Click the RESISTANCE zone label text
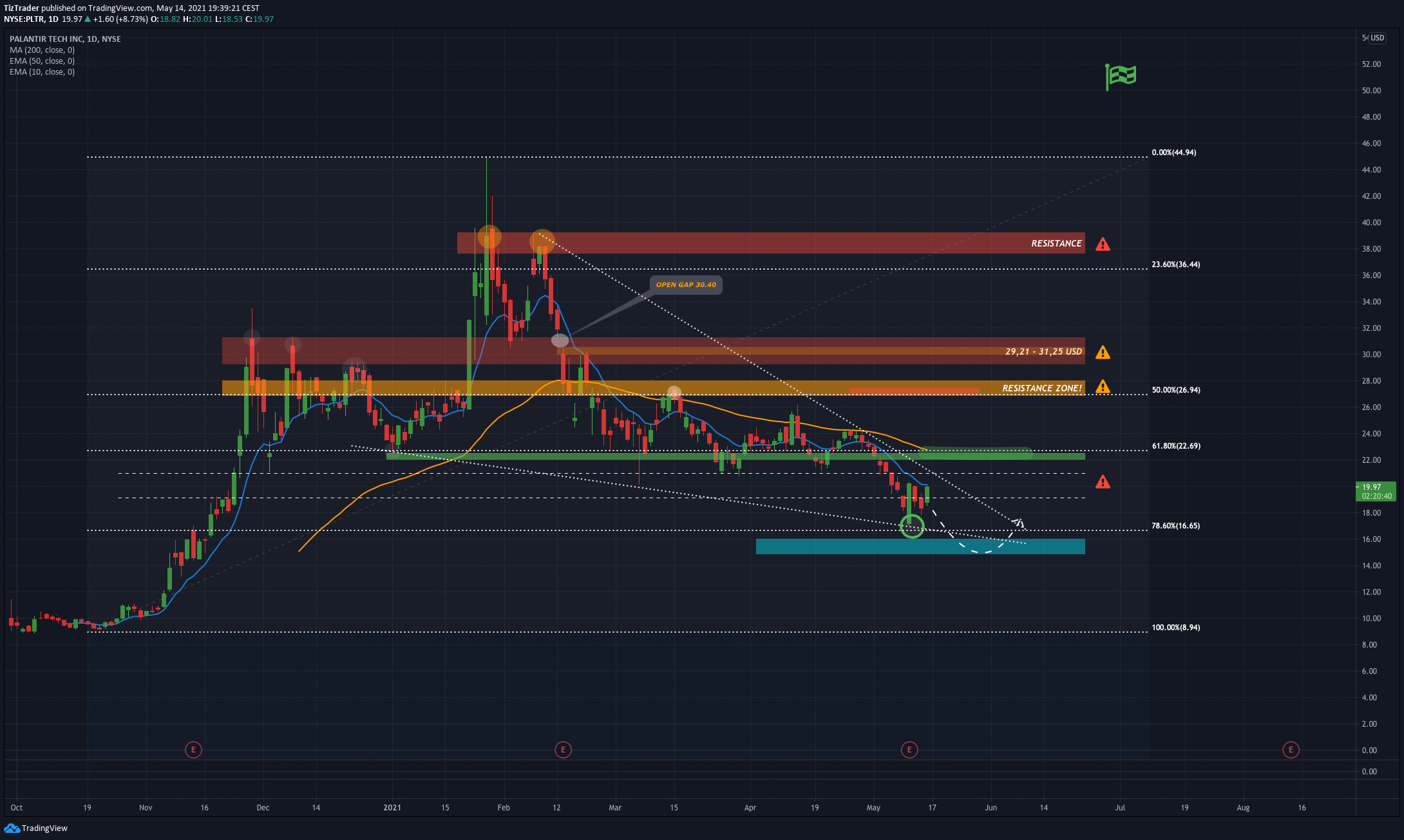Viewport: 1404px width, 840px height. tap(1056, 243)
